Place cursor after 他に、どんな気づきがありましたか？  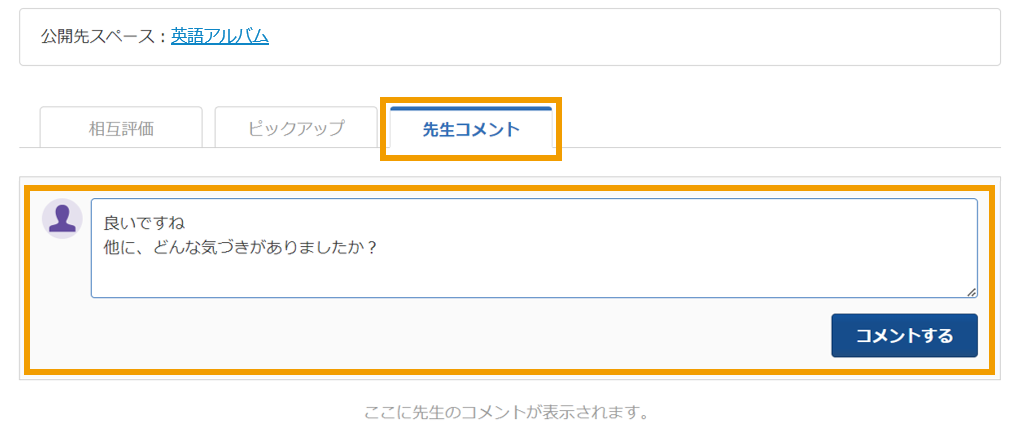pyautogui.click(x=379, y=249)
